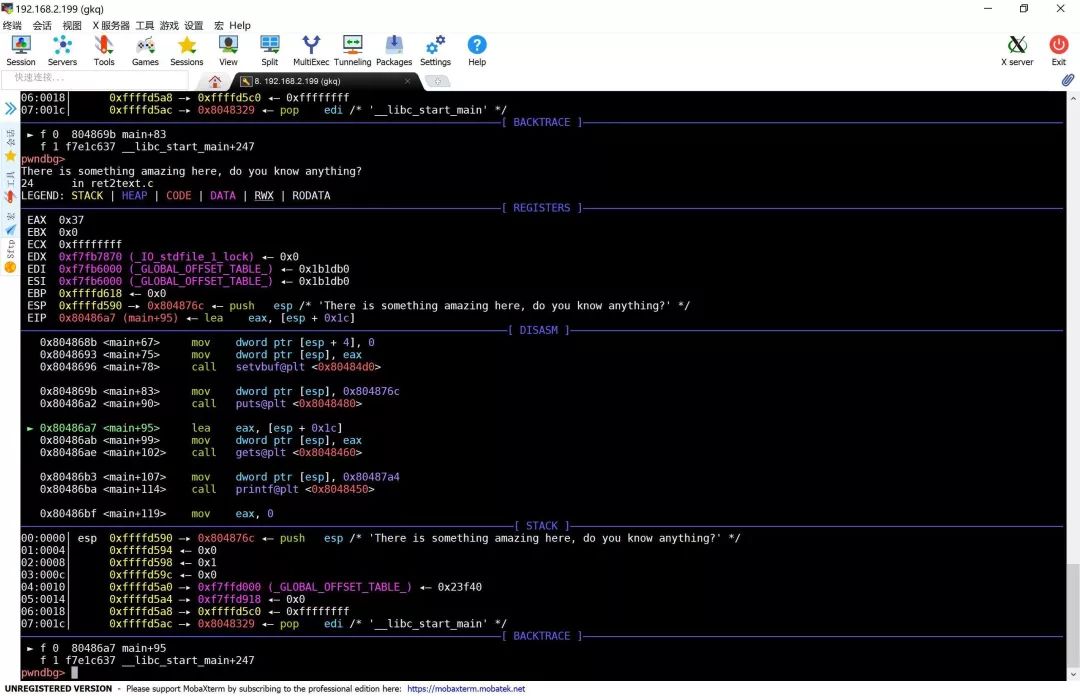The height and width of the screenshot is (696, 1080).
Task: Open the Settings gear icon
Action: (435, 51)
